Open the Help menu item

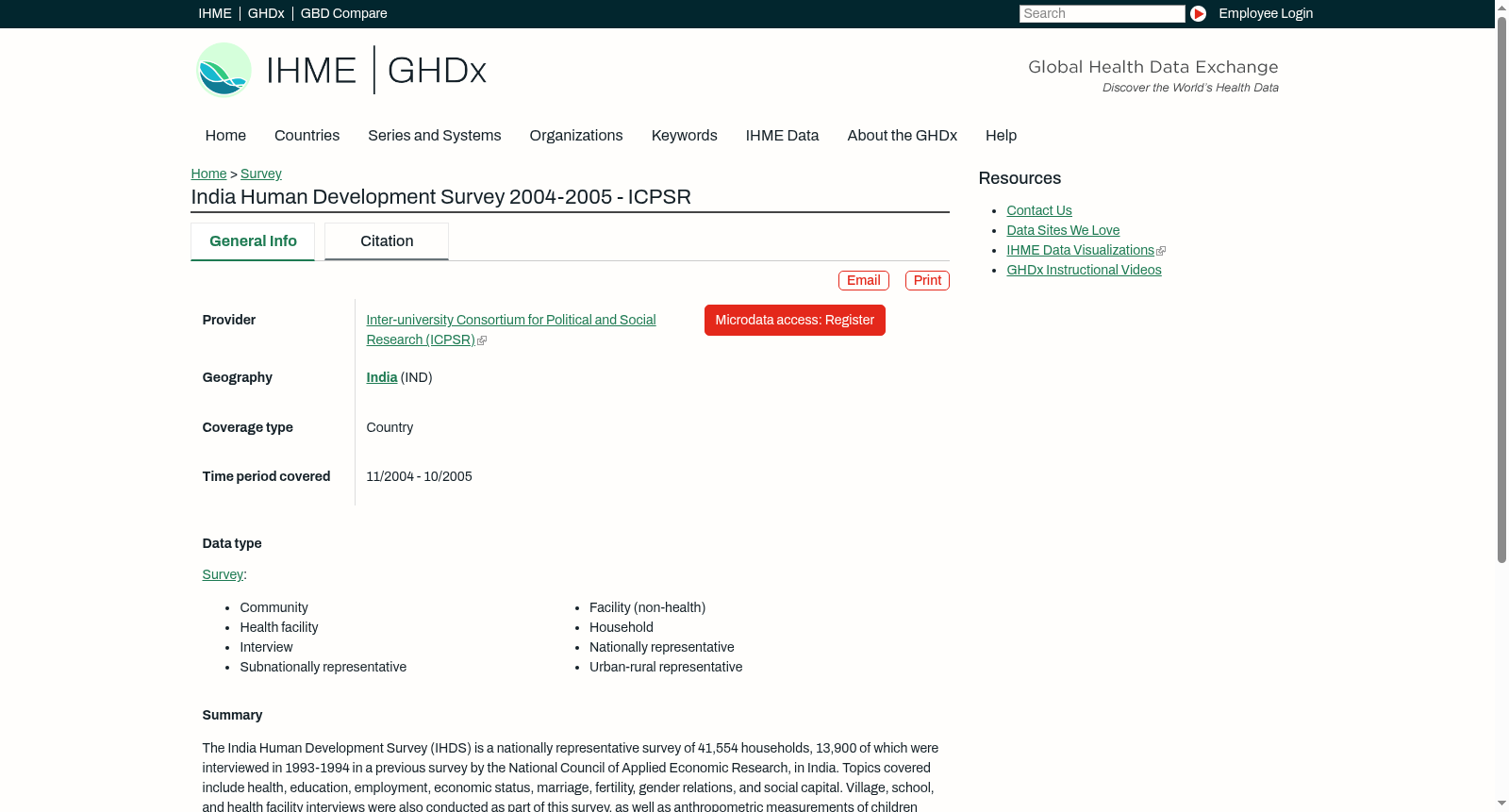coord(1001,136)
